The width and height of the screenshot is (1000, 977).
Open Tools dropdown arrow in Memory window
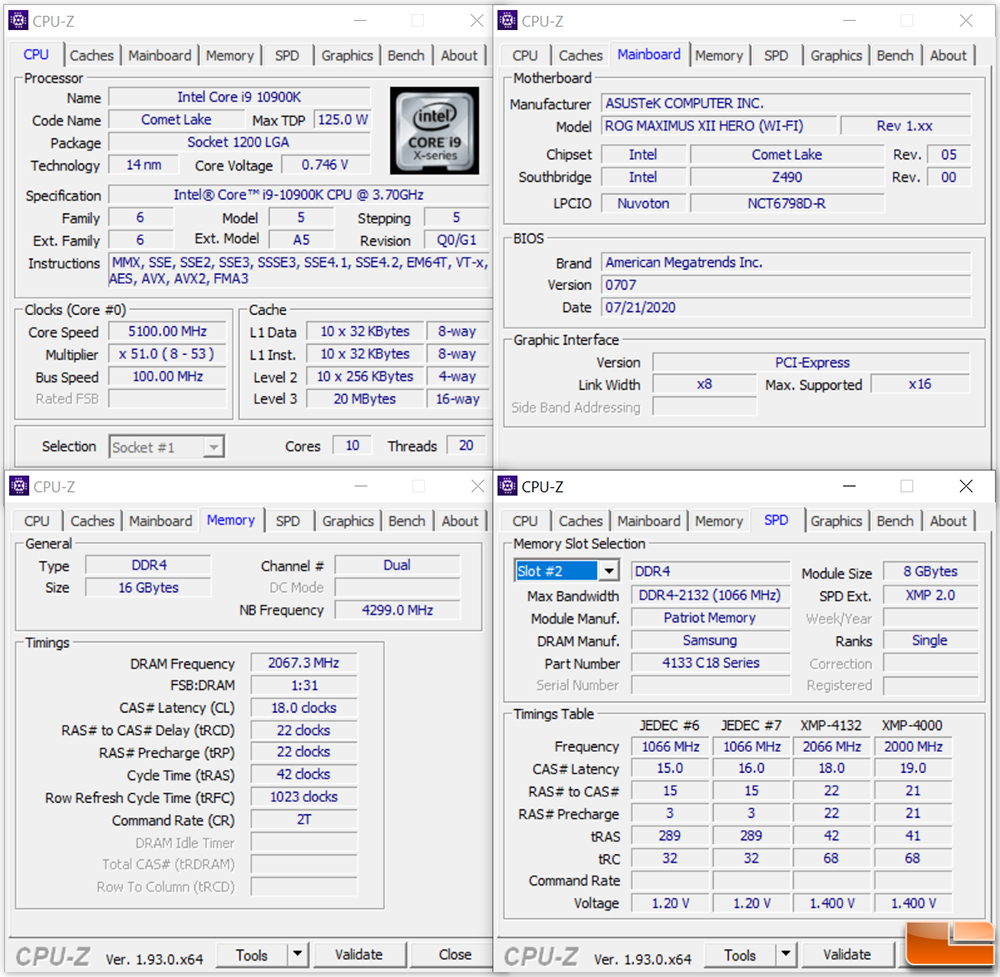click(297, 954)
